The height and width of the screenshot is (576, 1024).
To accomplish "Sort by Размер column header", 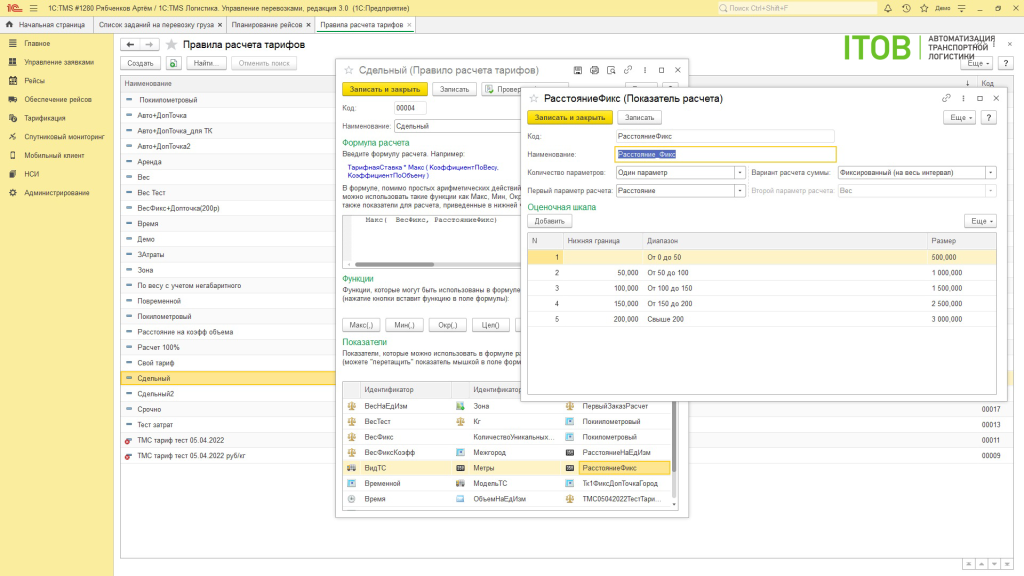I will point(961,241).
